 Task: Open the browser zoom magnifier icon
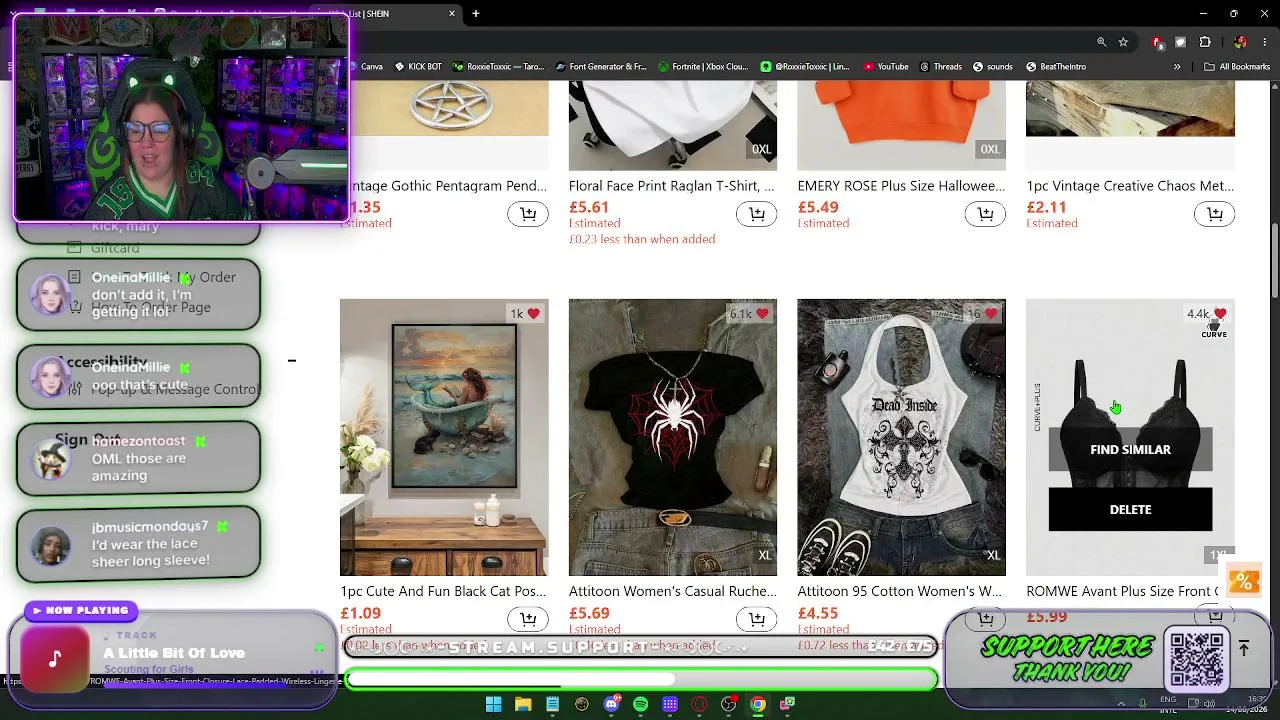(x=1101, y=42)
